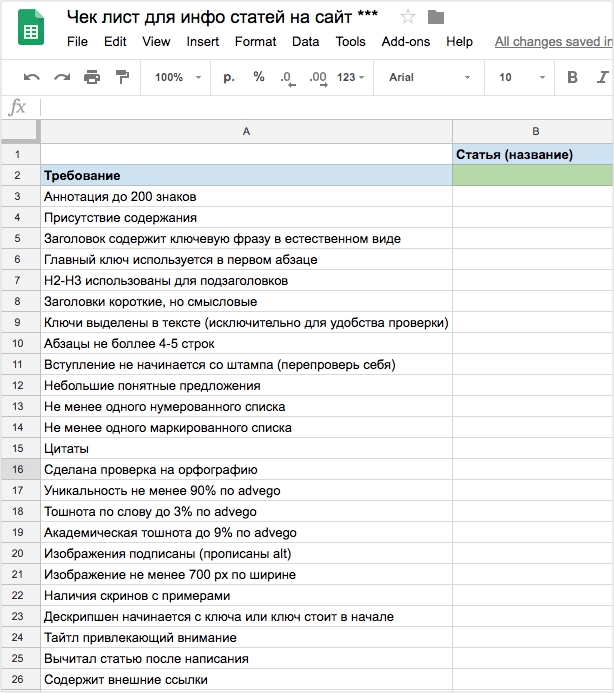Open the Insert menu
Image resolution: width=614 pixels, height=693 pixels.
(203, 41)
